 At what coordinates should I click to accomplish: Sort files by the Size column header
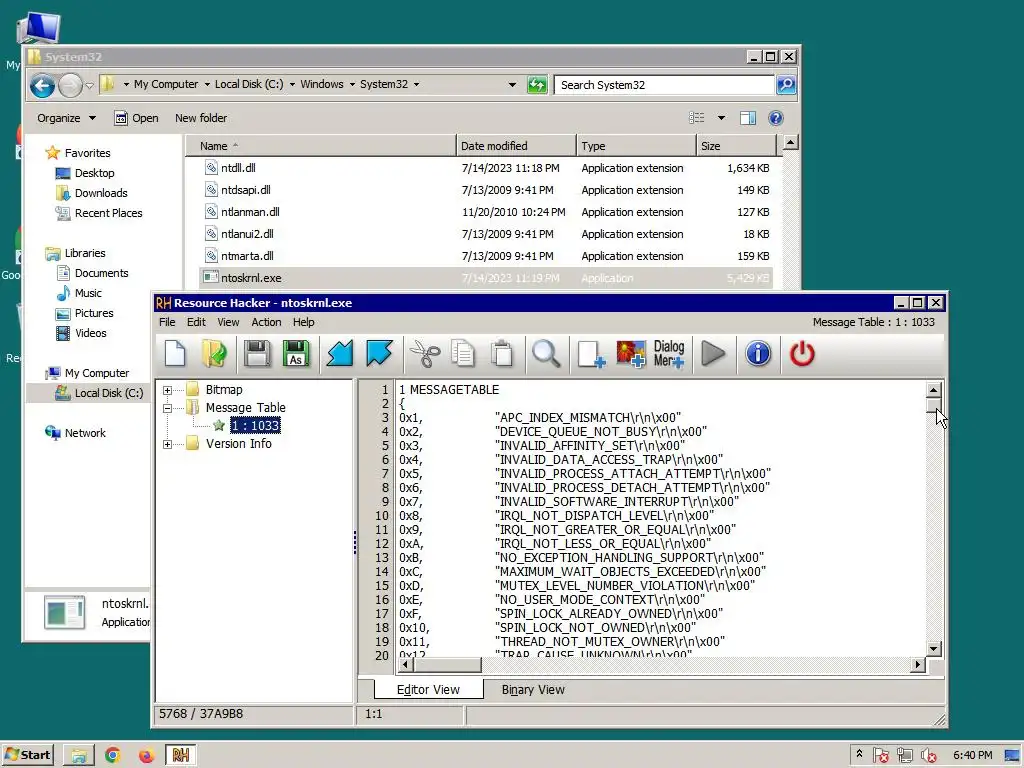736,146
